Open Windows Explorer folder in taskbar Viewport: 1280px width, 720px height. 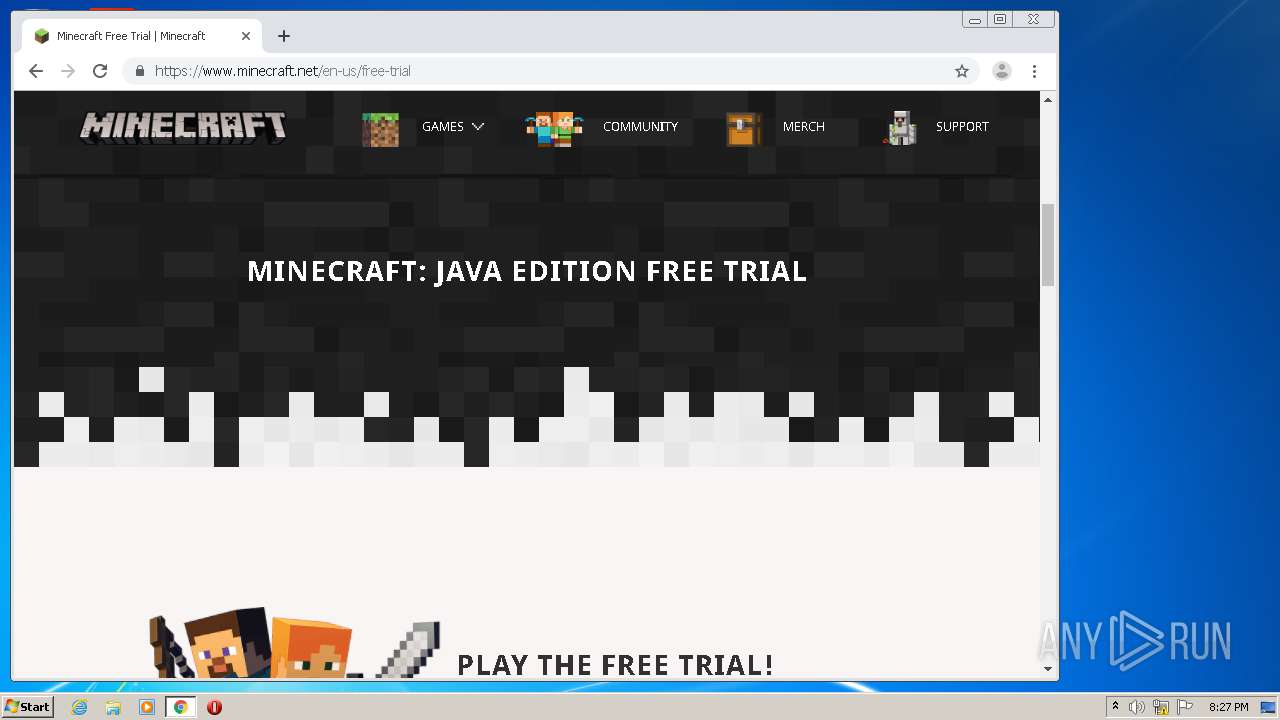113,707
